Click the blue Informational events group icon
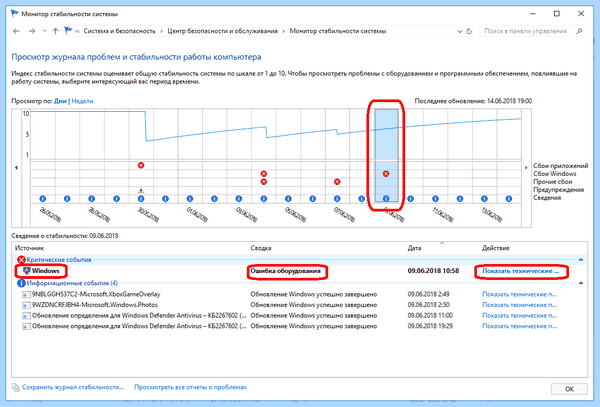The image size is (600, 407). 21,283
